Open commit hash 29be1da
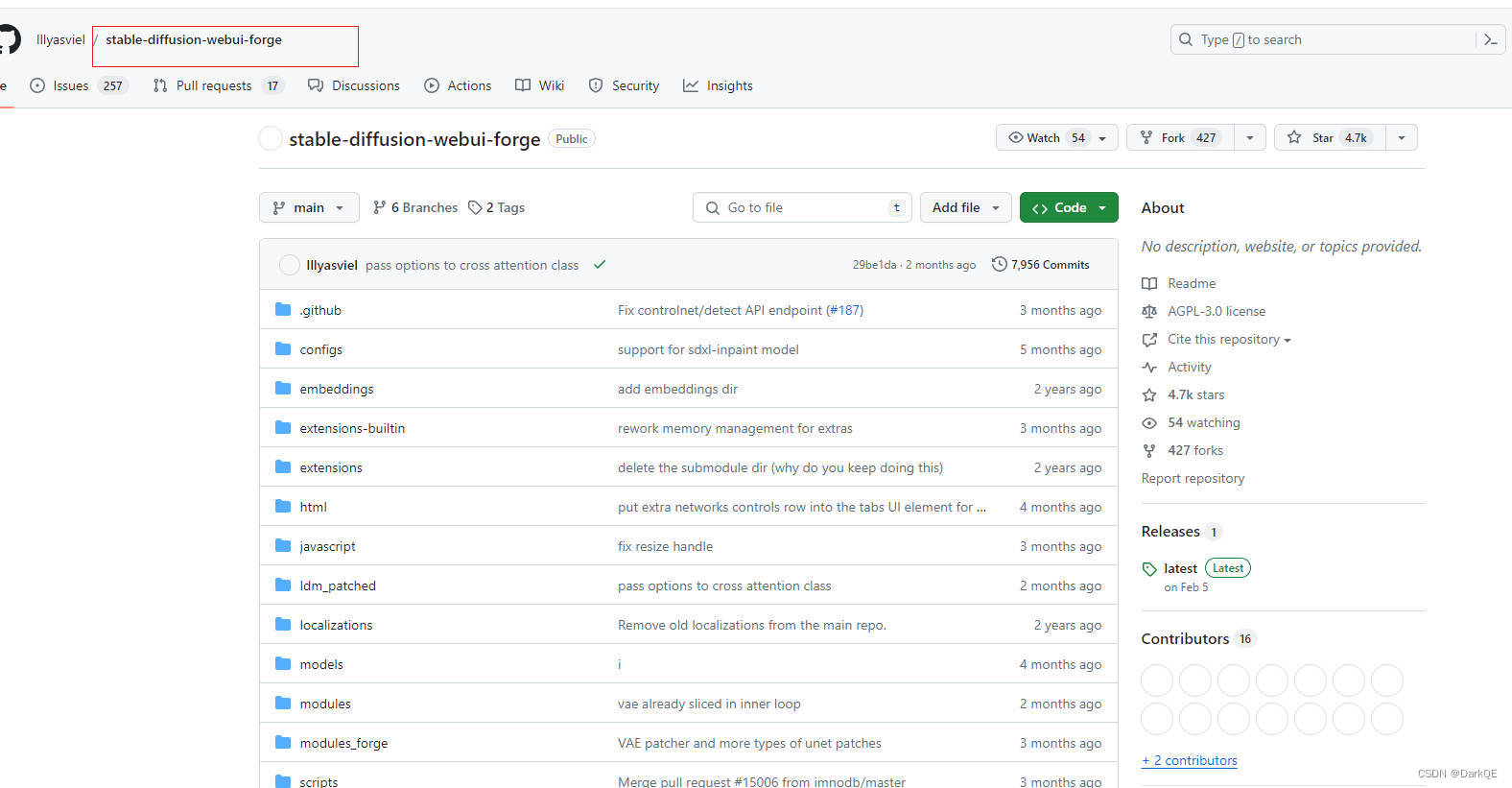Image resolution: width=1512 pixels, height=788 pixels. [x=874, y=265]
